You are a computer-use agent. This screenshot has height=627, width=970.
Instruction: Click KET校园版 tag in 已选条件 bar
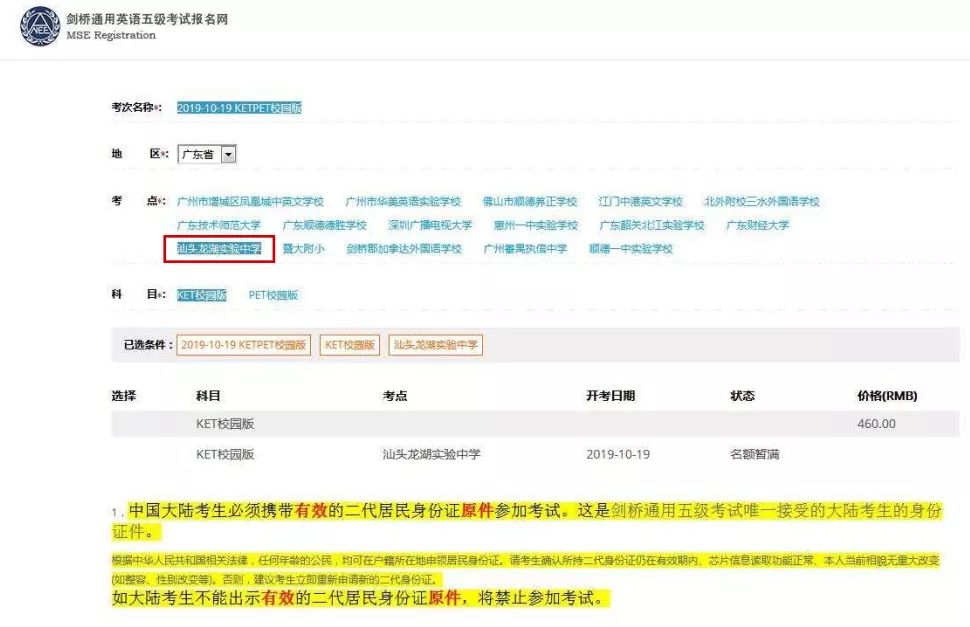pos(350,345)
